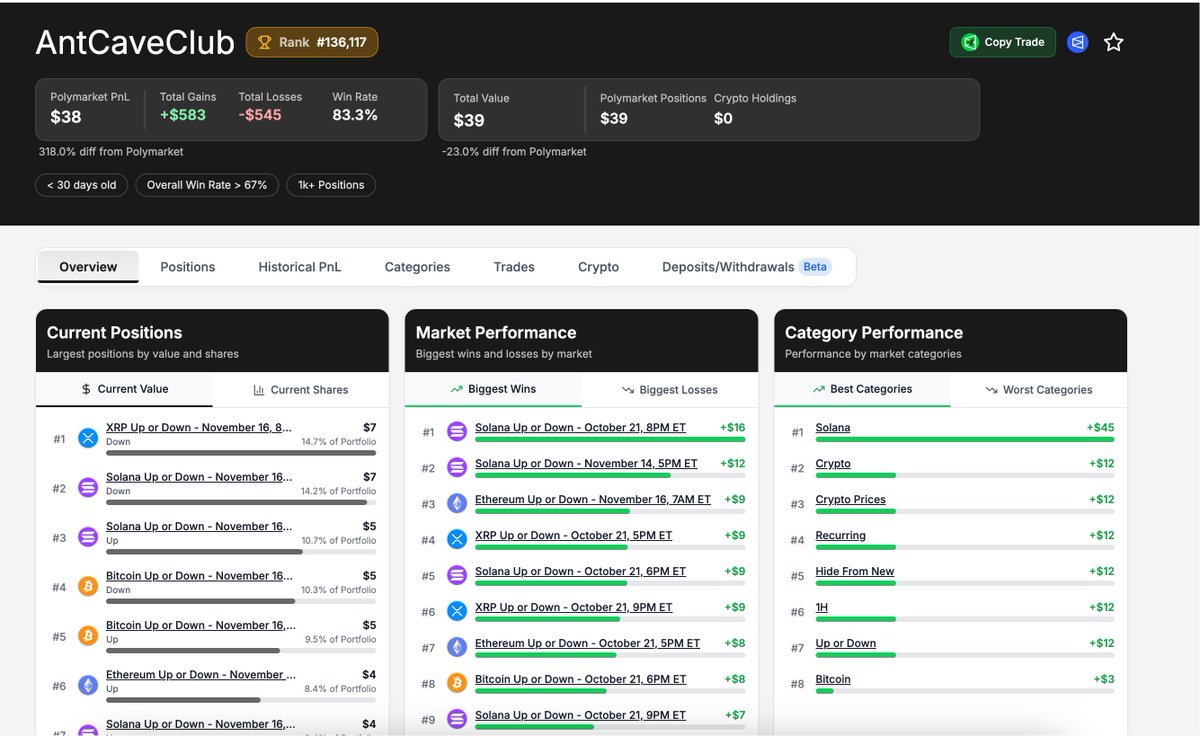Viewport: 1200px width, 736px height.
Task: Click the '< 30 days old' tag
Action: 82,185
